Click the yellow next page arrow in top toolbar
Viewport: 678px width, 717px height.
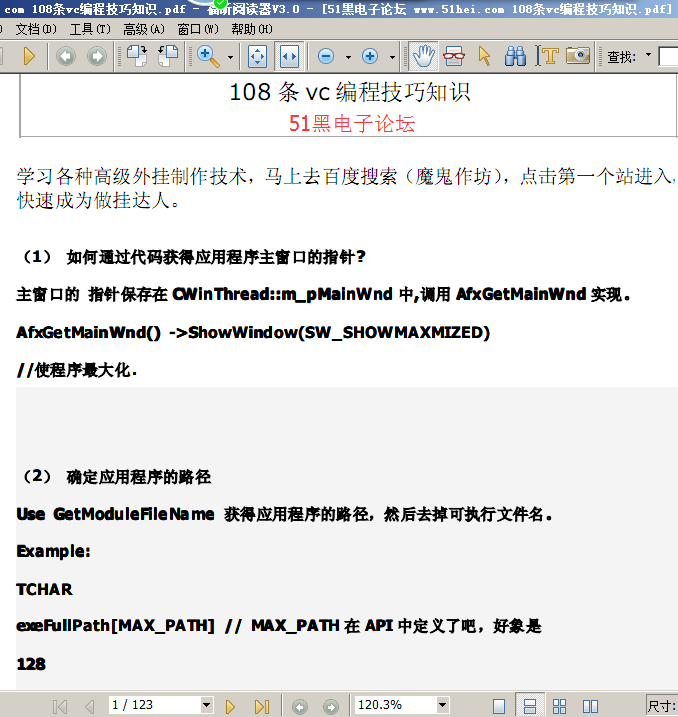pyautogui.click(x=29, y=56)
